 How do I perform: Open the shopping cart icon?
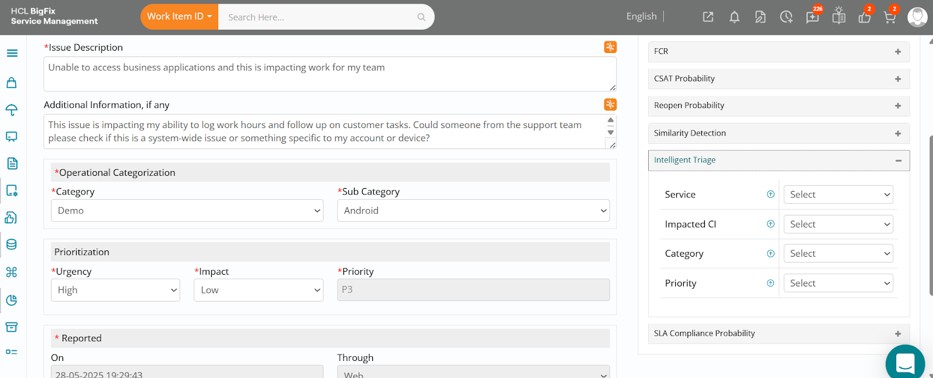point(890,17)
